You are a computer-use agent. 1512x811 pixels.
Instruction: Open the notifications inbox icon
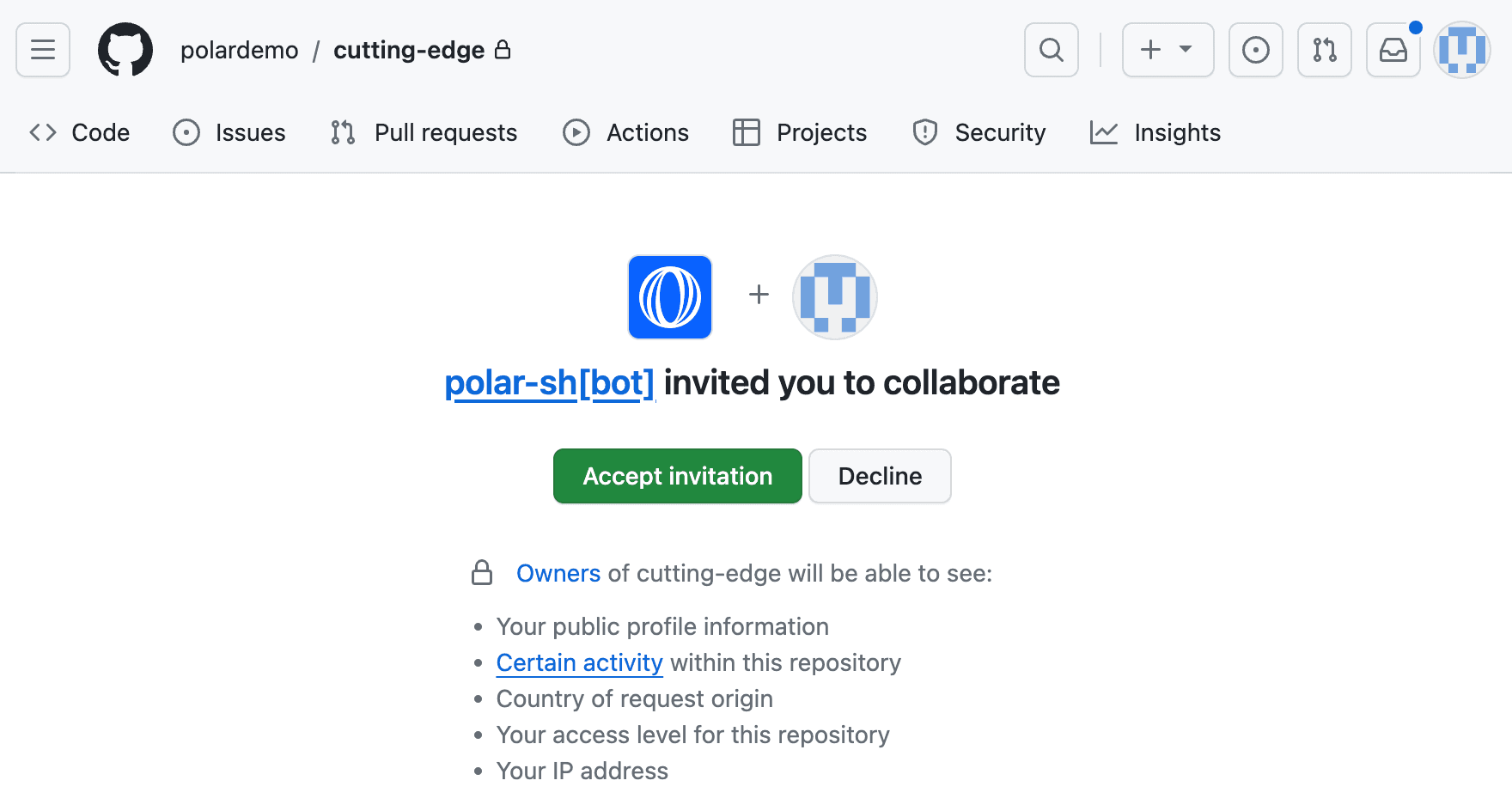(1393, 50)
